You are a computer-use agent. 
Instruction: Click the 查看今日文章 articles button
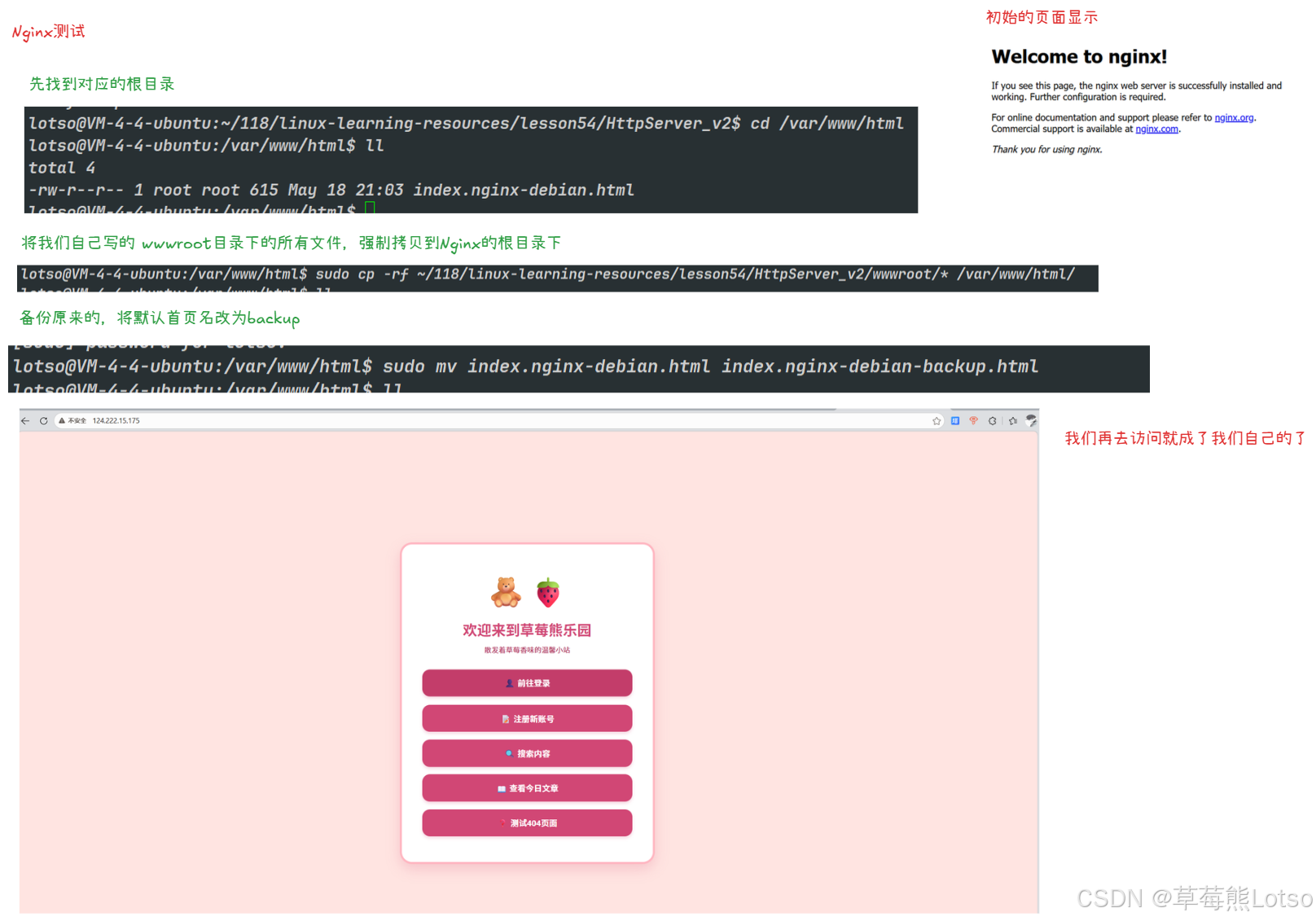[527, 788]
